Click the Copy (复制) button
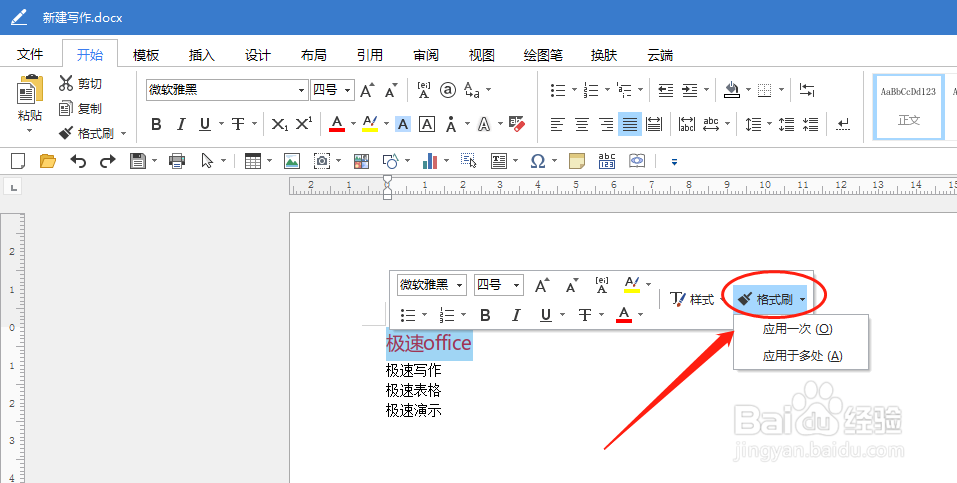 click(x=80, y=109)
